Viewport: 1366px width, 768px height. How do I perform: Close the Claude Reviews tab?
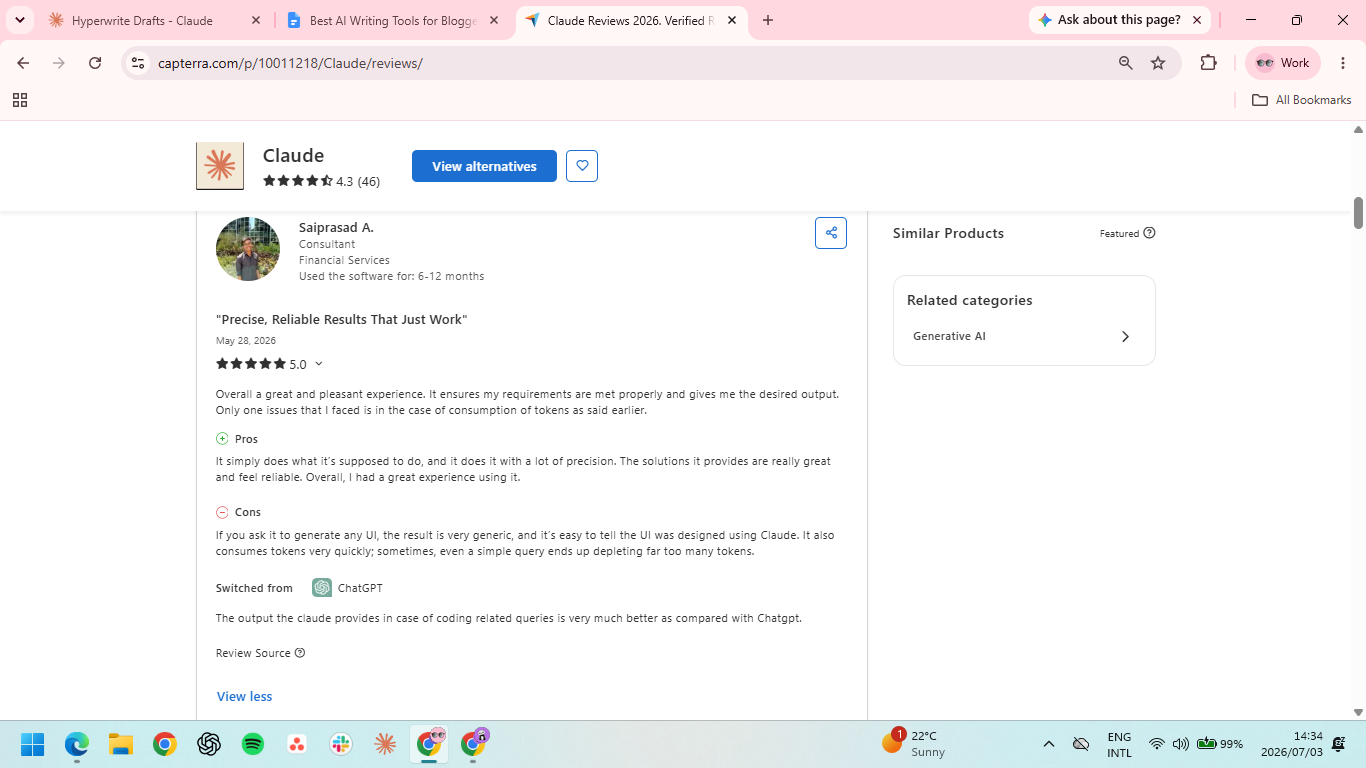[732, 20]
